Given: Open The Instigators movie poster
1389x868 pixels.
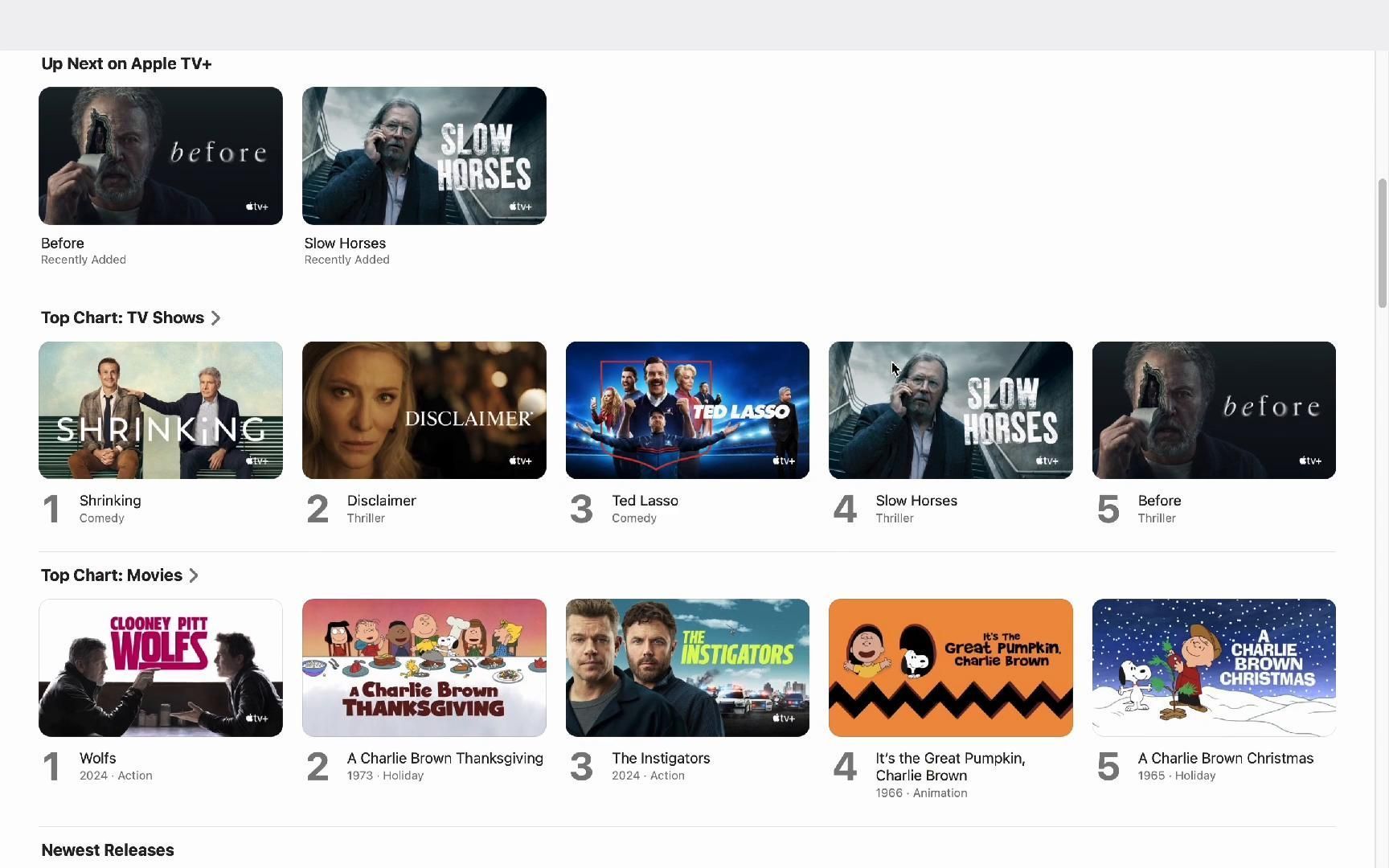Looking at the screenshot, I should click(x=687, y=668).
